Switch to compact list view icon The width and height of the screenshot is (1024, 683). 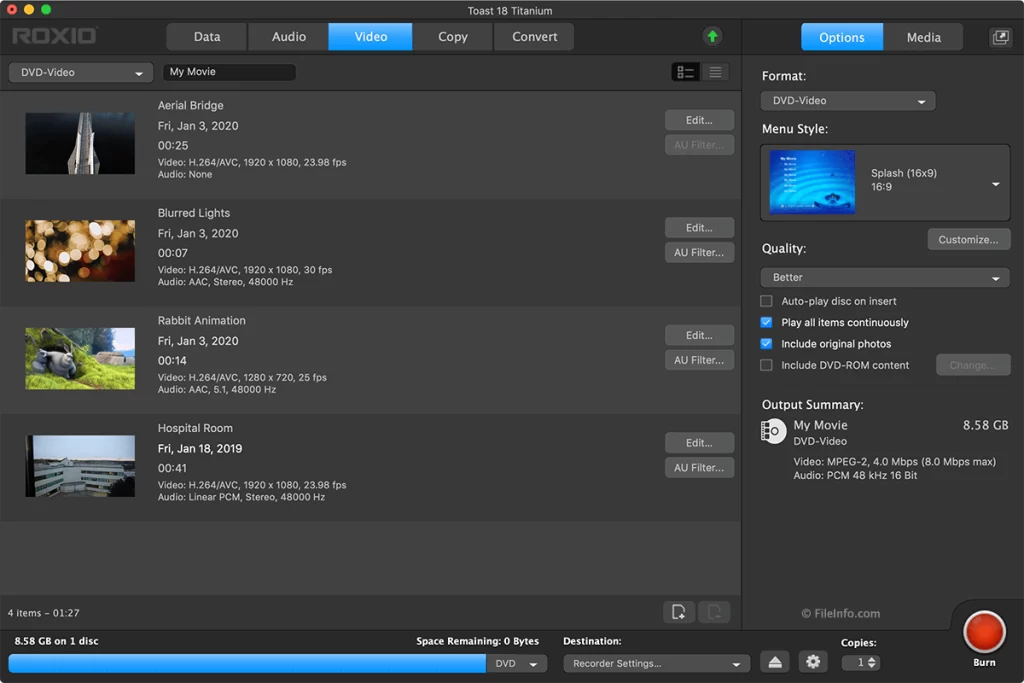tap(715, 72)
